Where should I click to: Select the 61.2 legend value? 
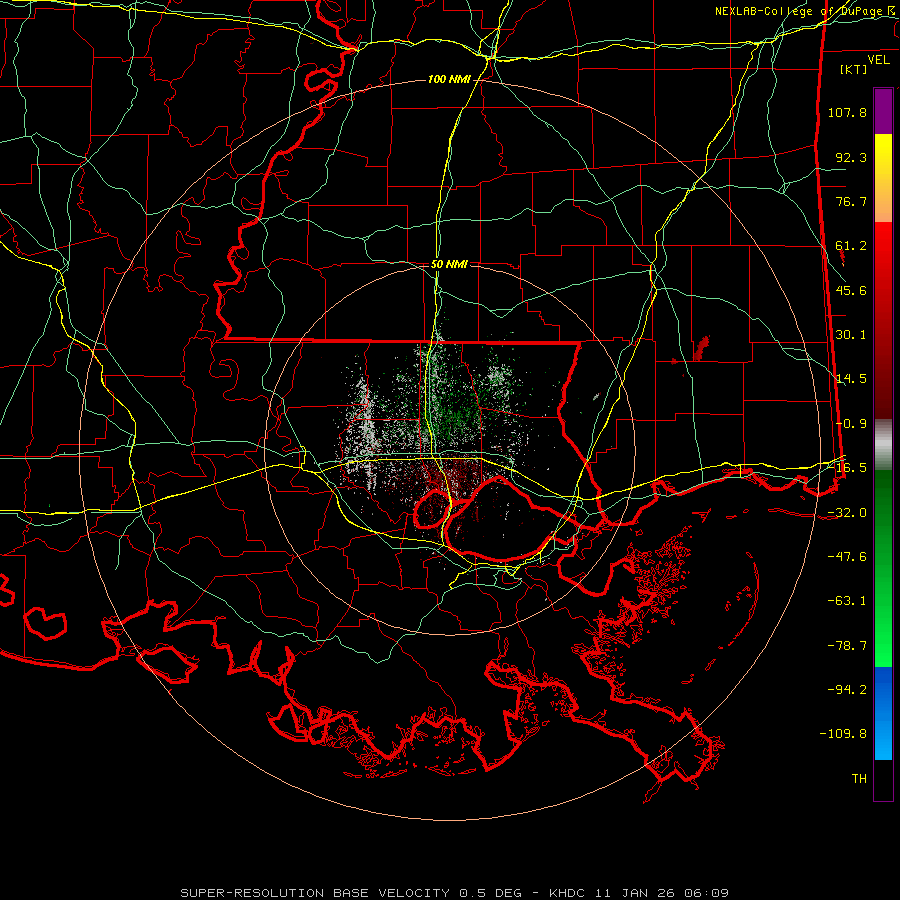pyautogui.click(x=851, y=246)
